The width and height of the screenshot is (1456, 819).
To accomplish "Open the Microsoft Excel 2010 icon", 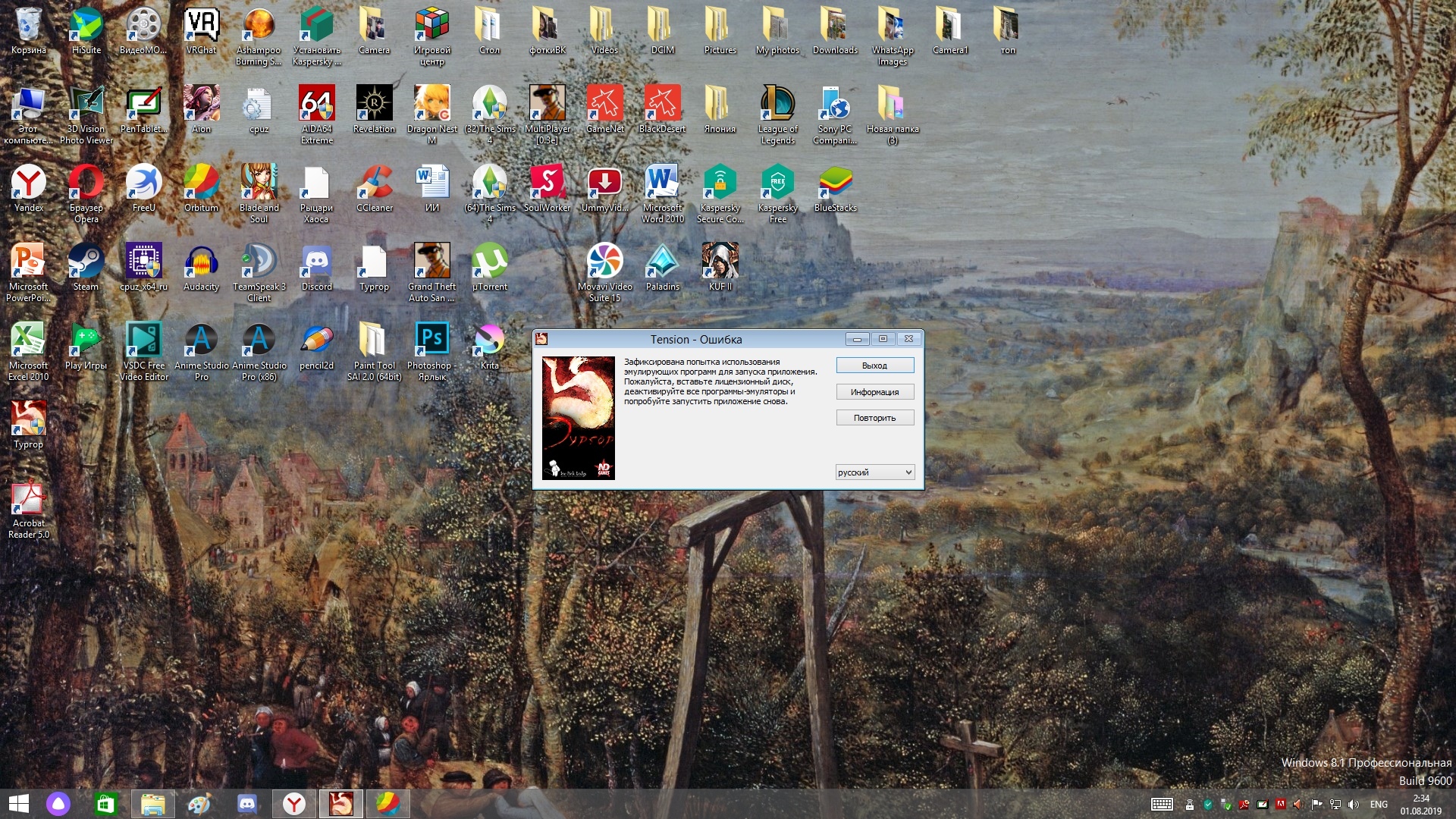I will tap(28, 350).
